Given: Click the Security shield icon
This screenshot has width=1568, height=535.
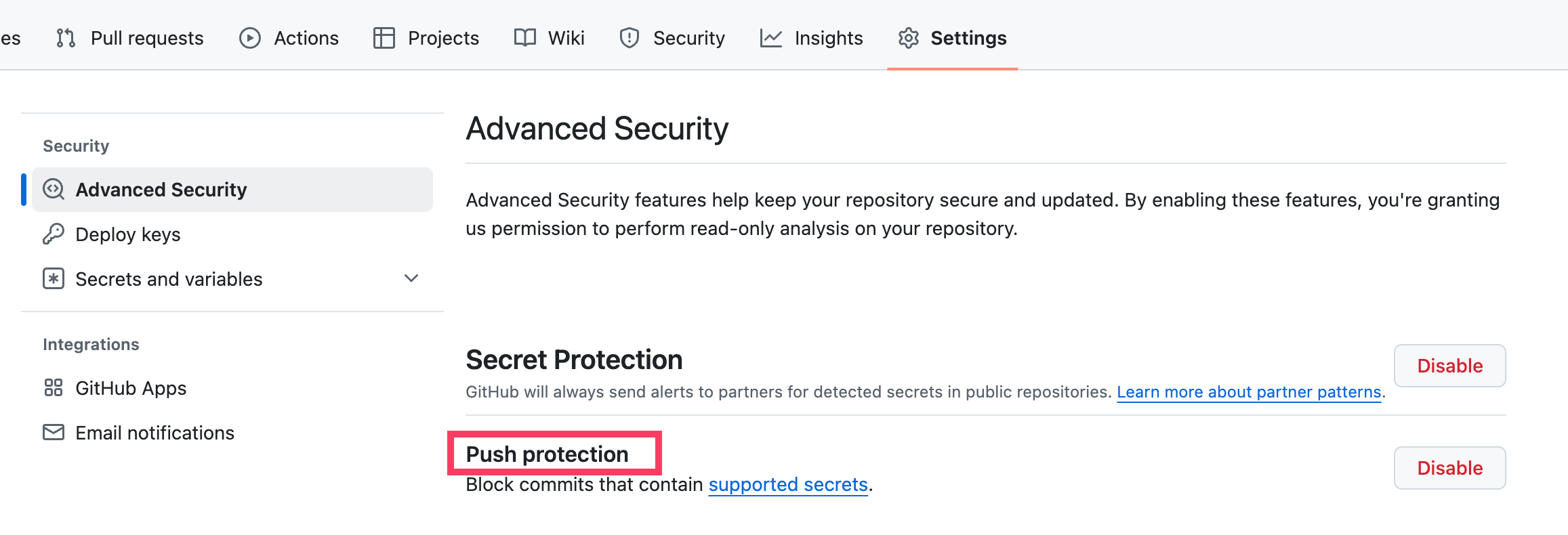Looking at the screenshot, I should [x=630, y=38].
